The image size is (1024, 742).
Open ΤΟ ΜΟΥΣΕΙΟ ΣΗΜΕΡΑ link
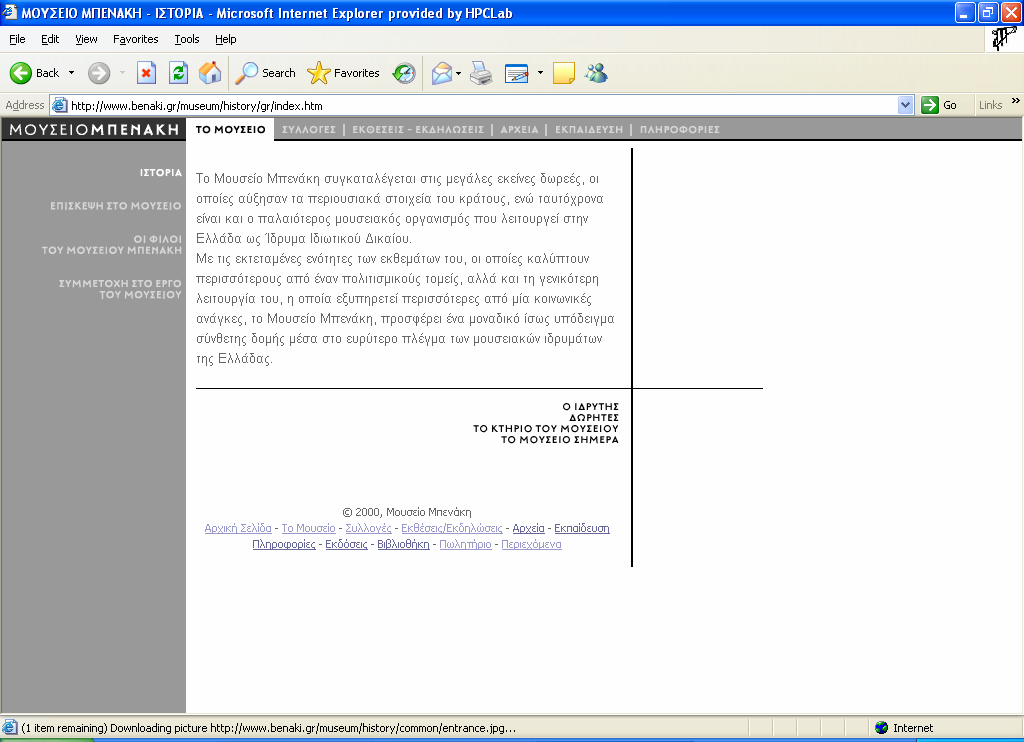point(560,440)
